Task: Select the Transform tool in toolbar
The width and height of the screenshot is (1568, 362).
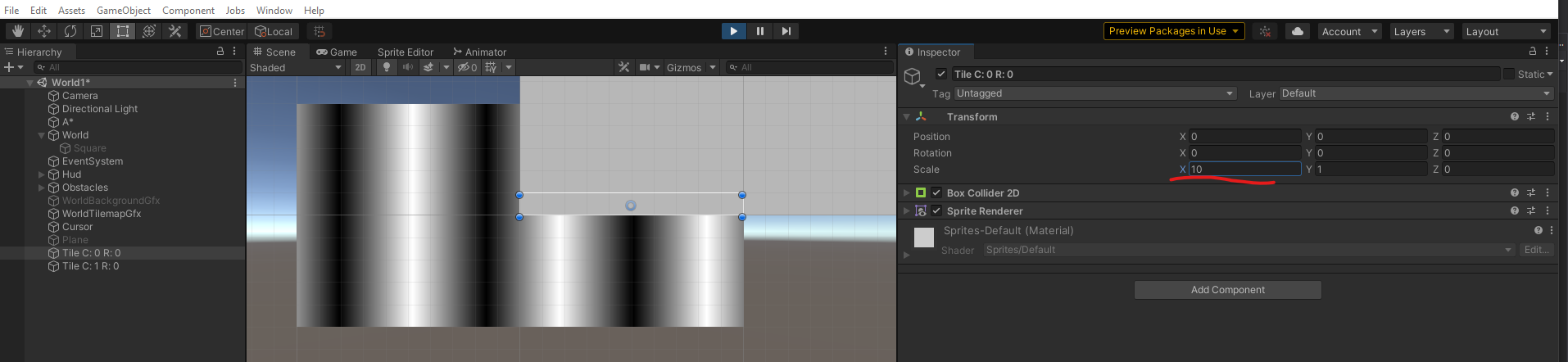Action: [x=149, y=31]
